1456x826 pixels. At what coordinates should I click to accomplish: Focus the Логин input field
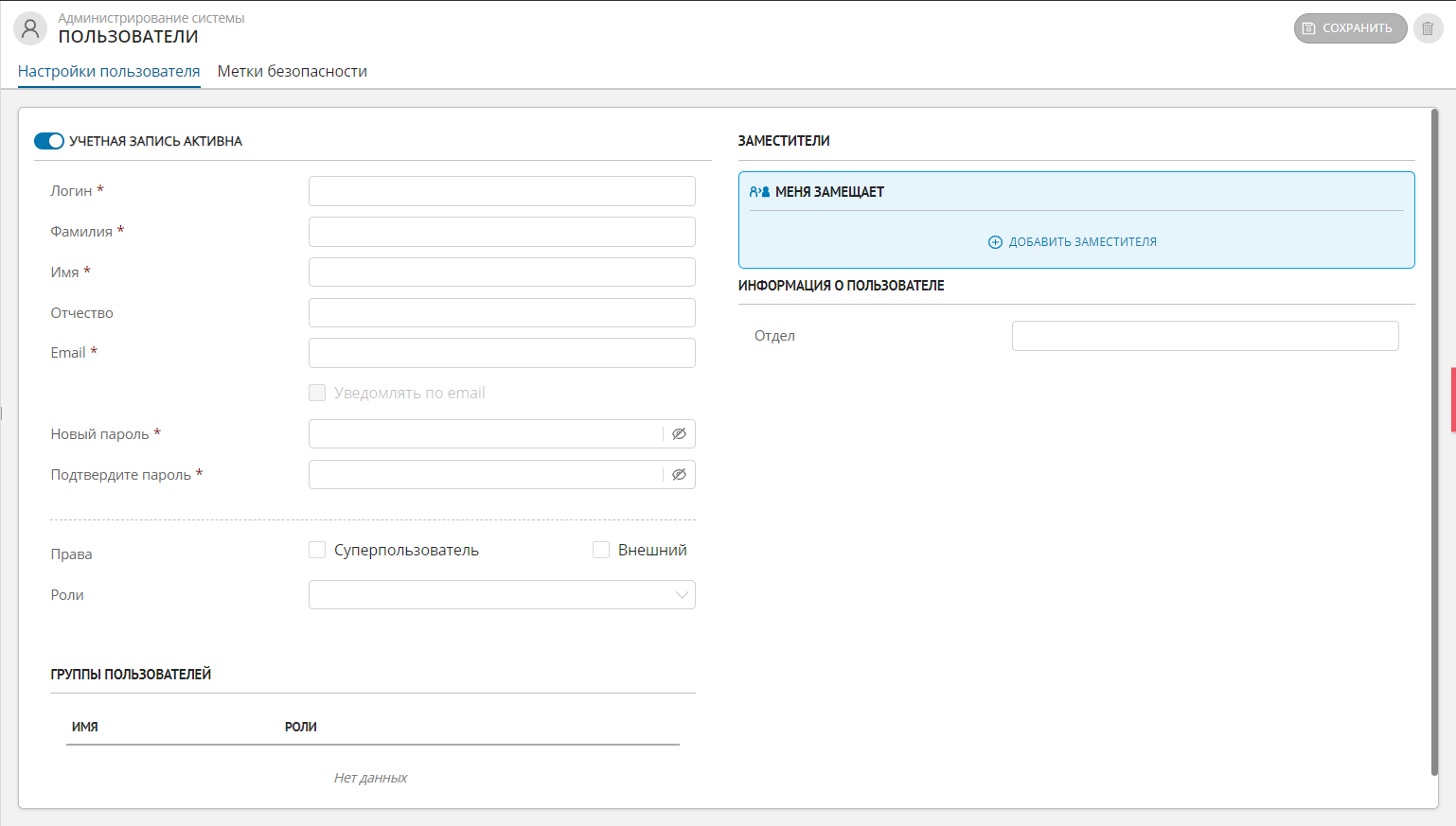502,191
